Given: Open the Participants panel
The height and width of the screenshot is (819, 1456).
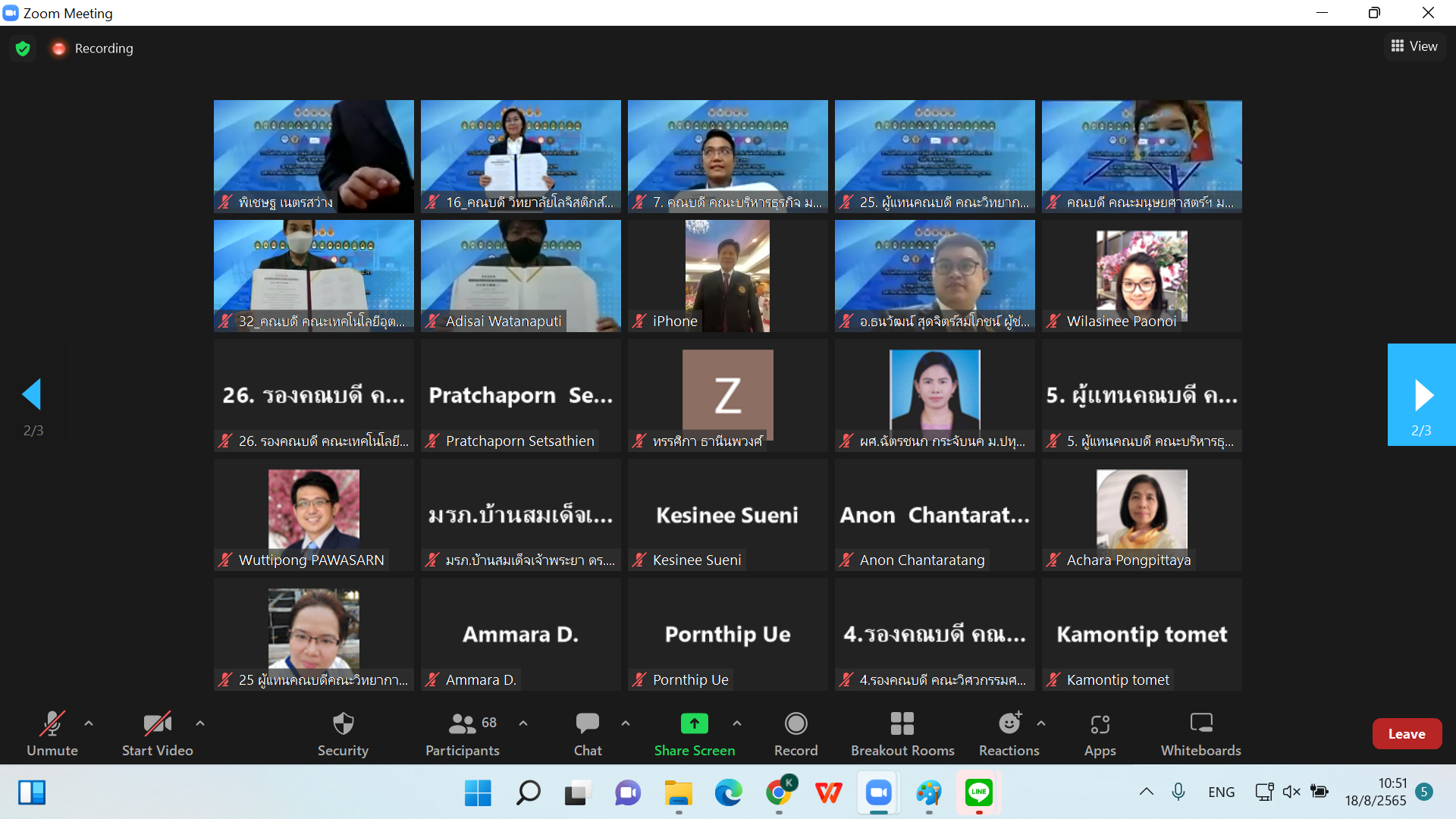Looking at the screenshot, I should (x=462, y=733).
